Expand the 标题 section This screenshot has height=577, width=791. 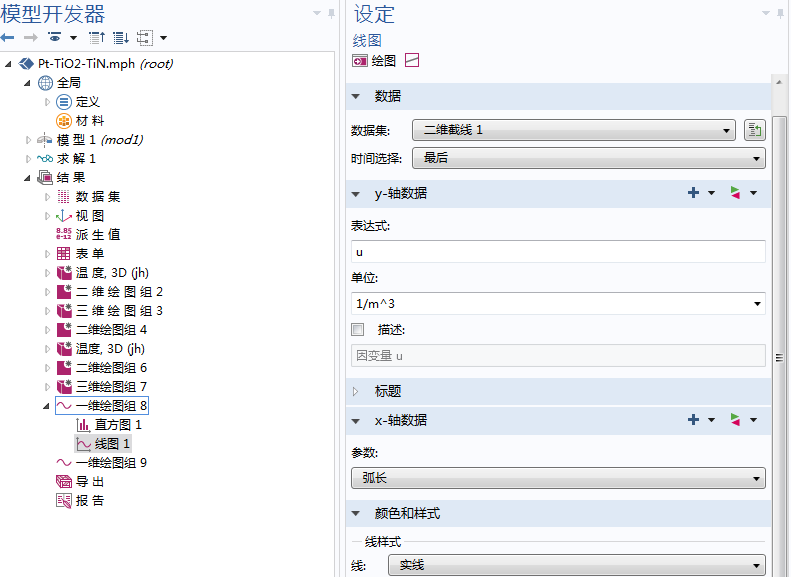[356, 391]
